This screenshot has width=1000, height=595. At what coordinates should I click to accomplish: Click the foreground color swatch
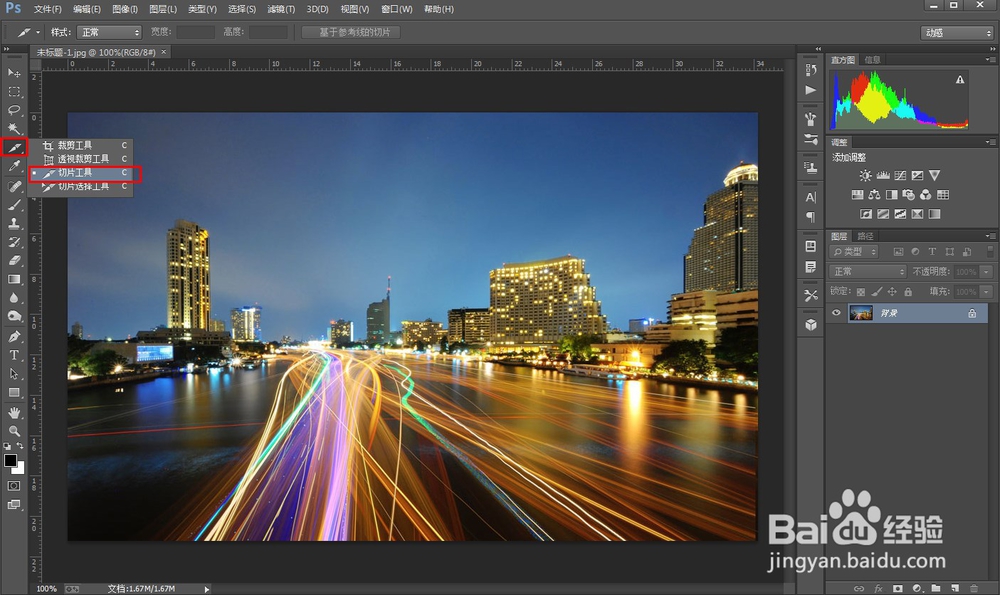(10, 460)
